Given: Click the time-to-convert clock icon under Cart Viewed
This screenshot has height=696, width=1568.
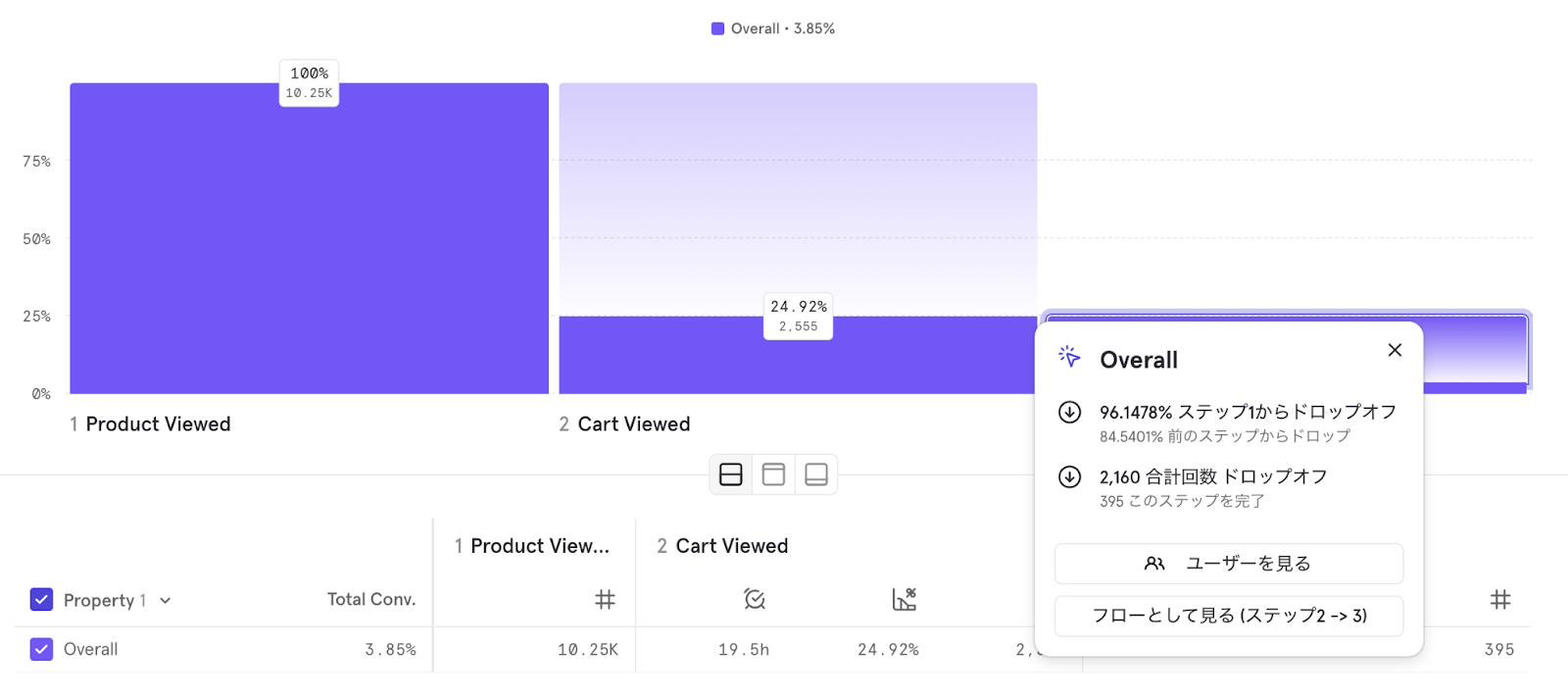Looking at the screenshot, I should click(754, 599).
